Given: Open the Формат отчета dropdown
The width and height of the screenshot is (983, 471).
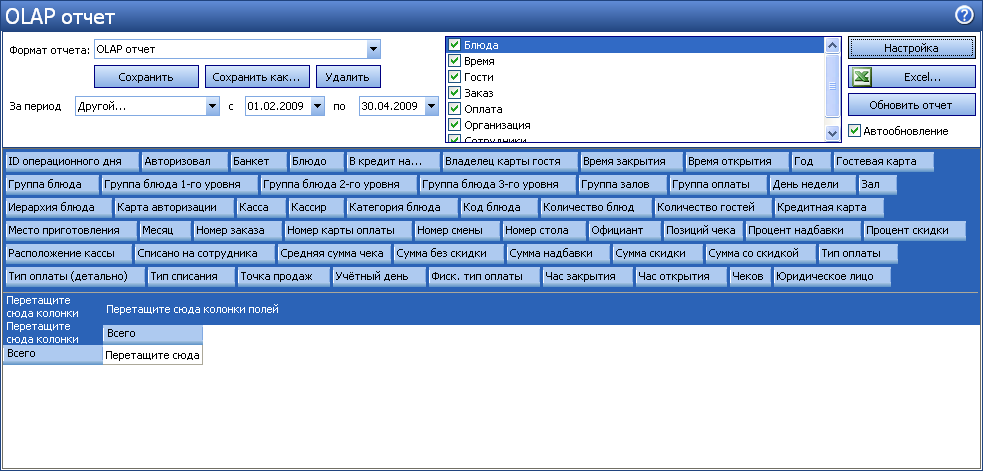Looking at the screenshot, I should [x=373, y=49].
